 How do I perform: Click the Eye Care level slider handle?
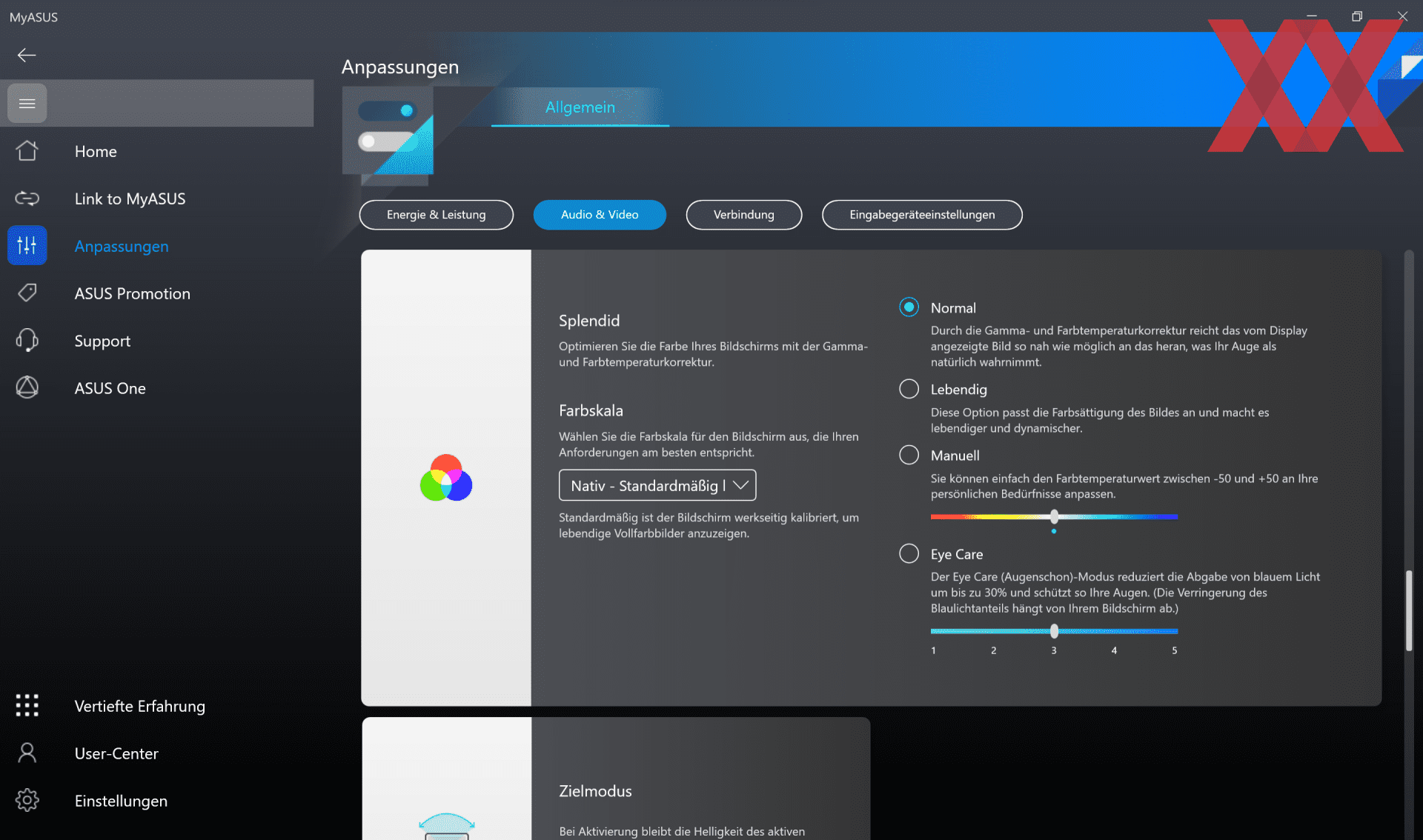click(1054, 631)
